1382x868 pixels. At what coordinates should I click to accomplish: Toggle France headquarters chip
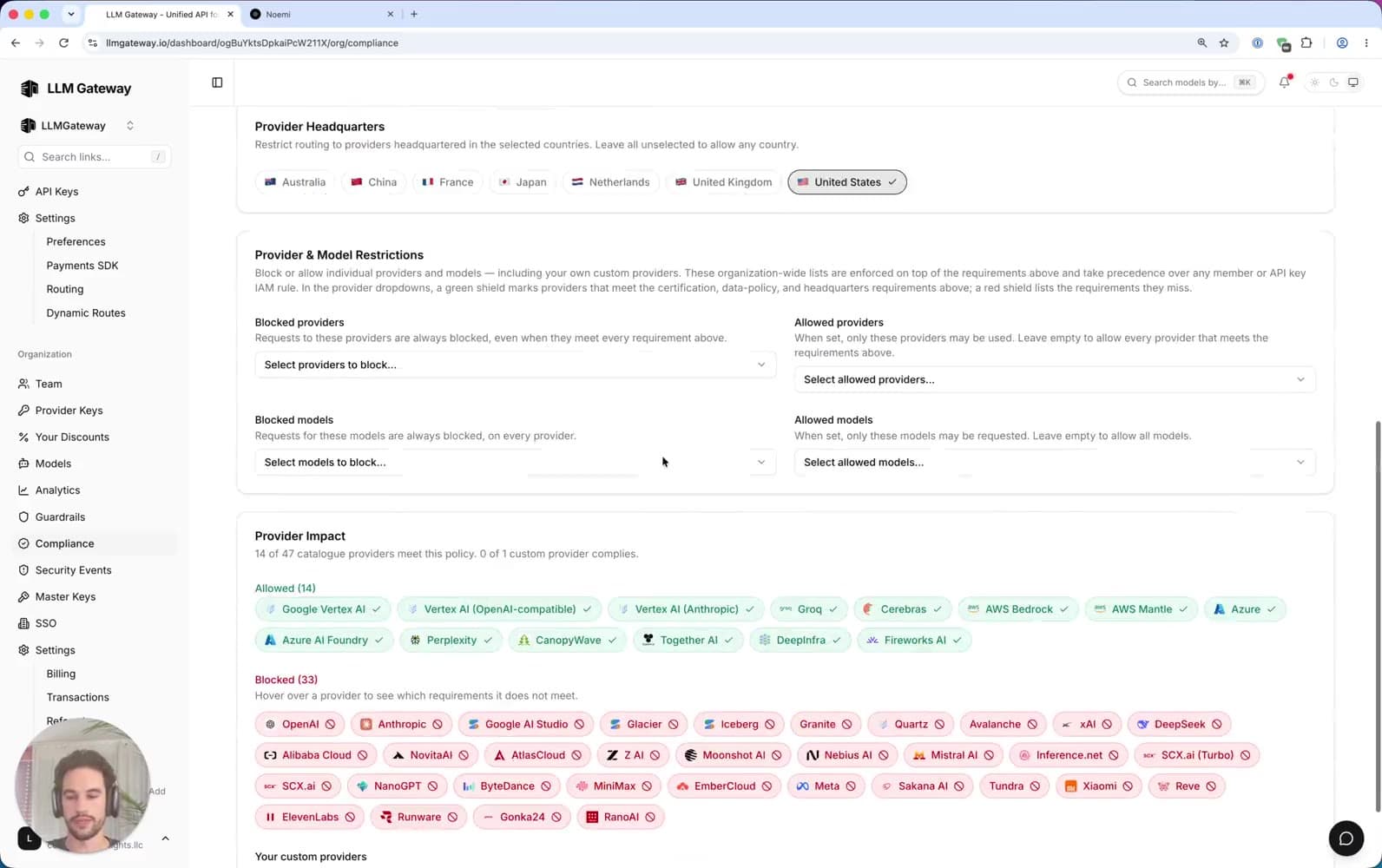448,182
